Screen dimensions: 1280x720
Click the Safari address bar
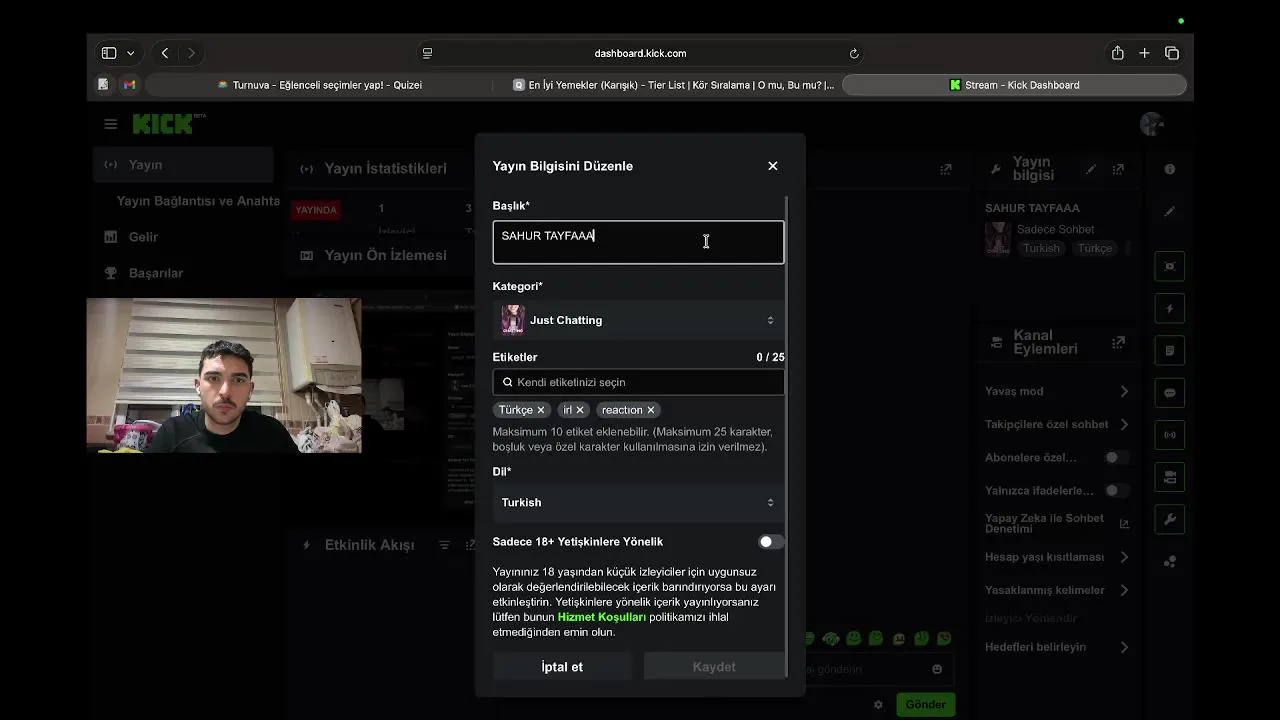coord(640,53)
